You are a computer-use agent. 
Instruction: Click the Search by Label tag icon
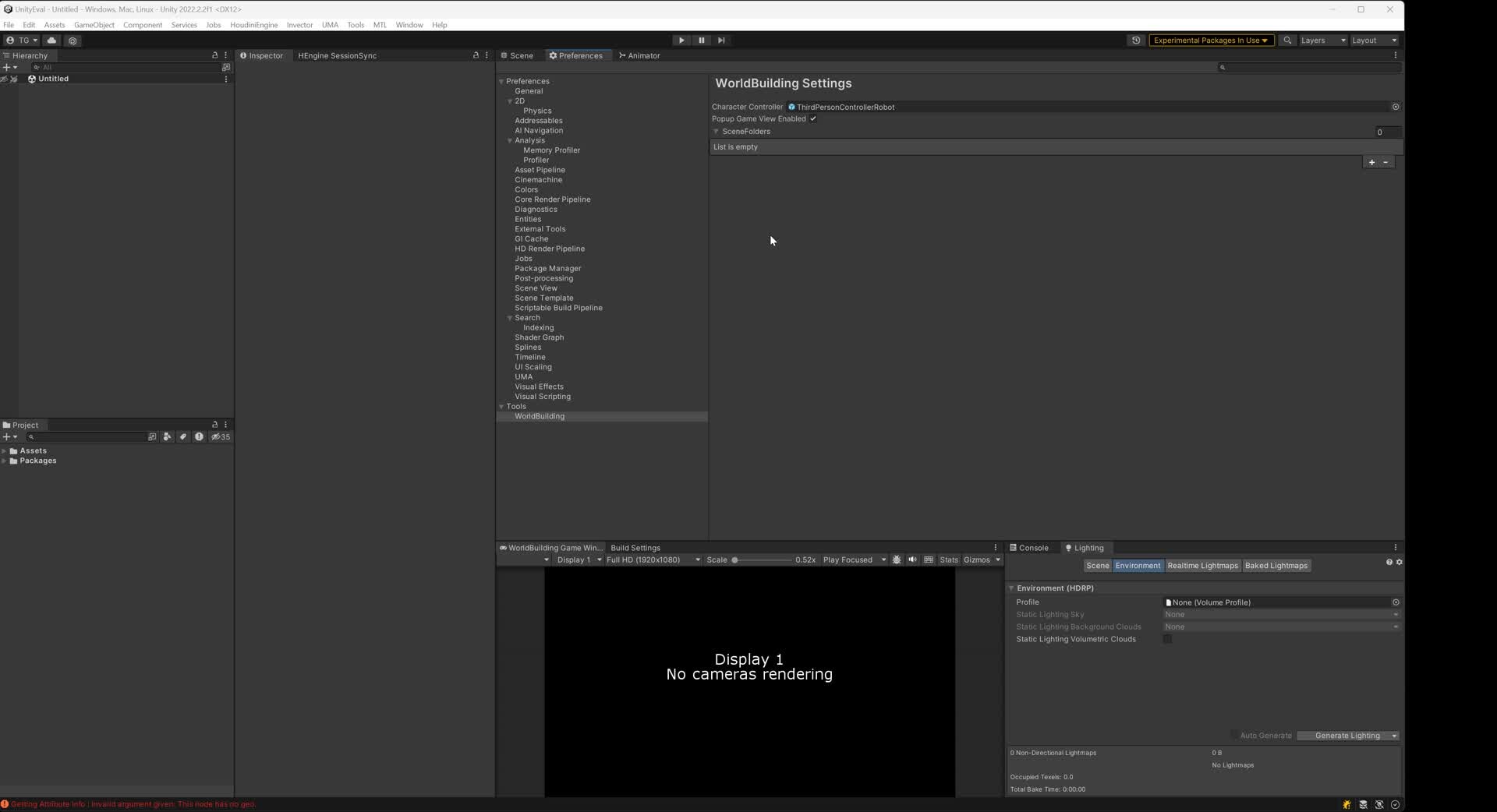tap(183, 437)
